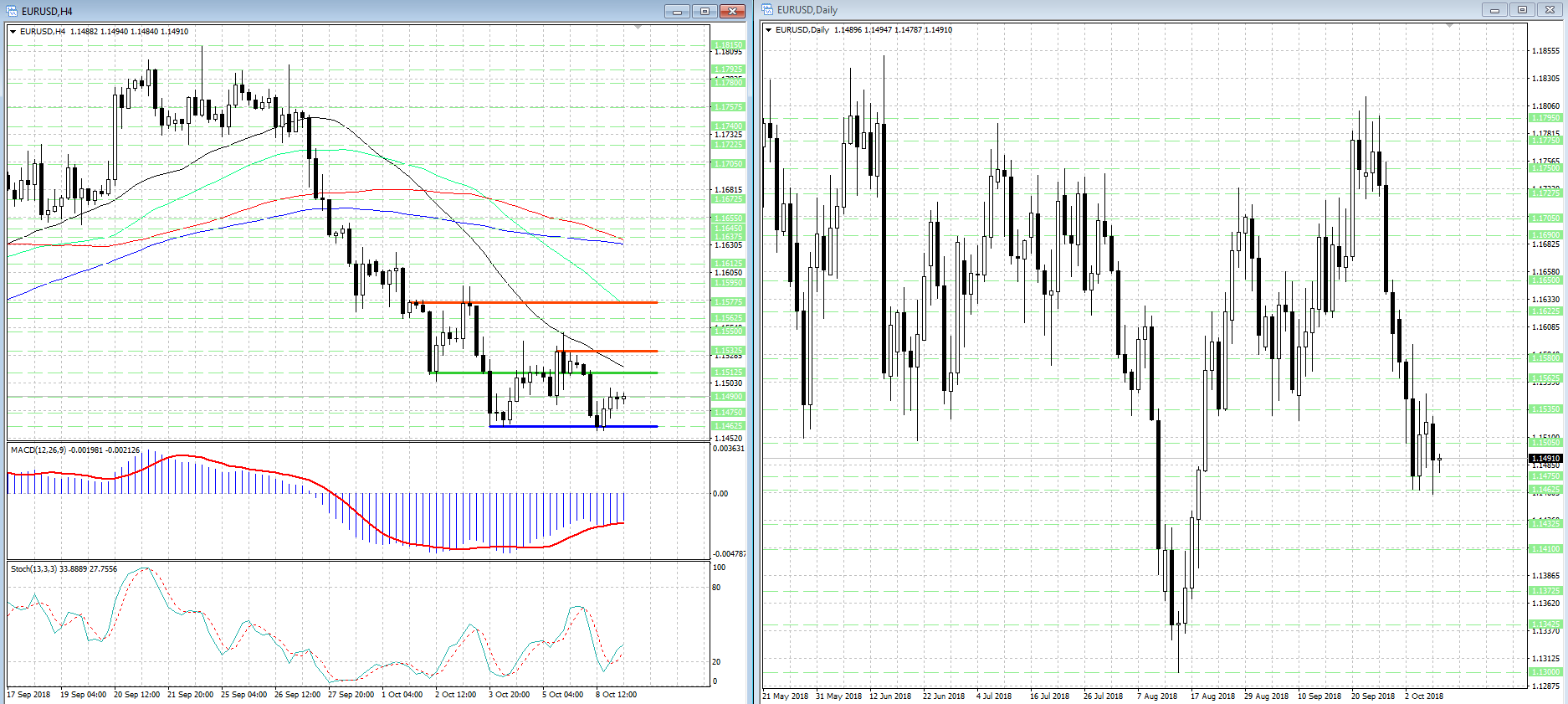
Task: Click the 1.13000 green level label on Daily axis
Action: tap(1545, 672)
